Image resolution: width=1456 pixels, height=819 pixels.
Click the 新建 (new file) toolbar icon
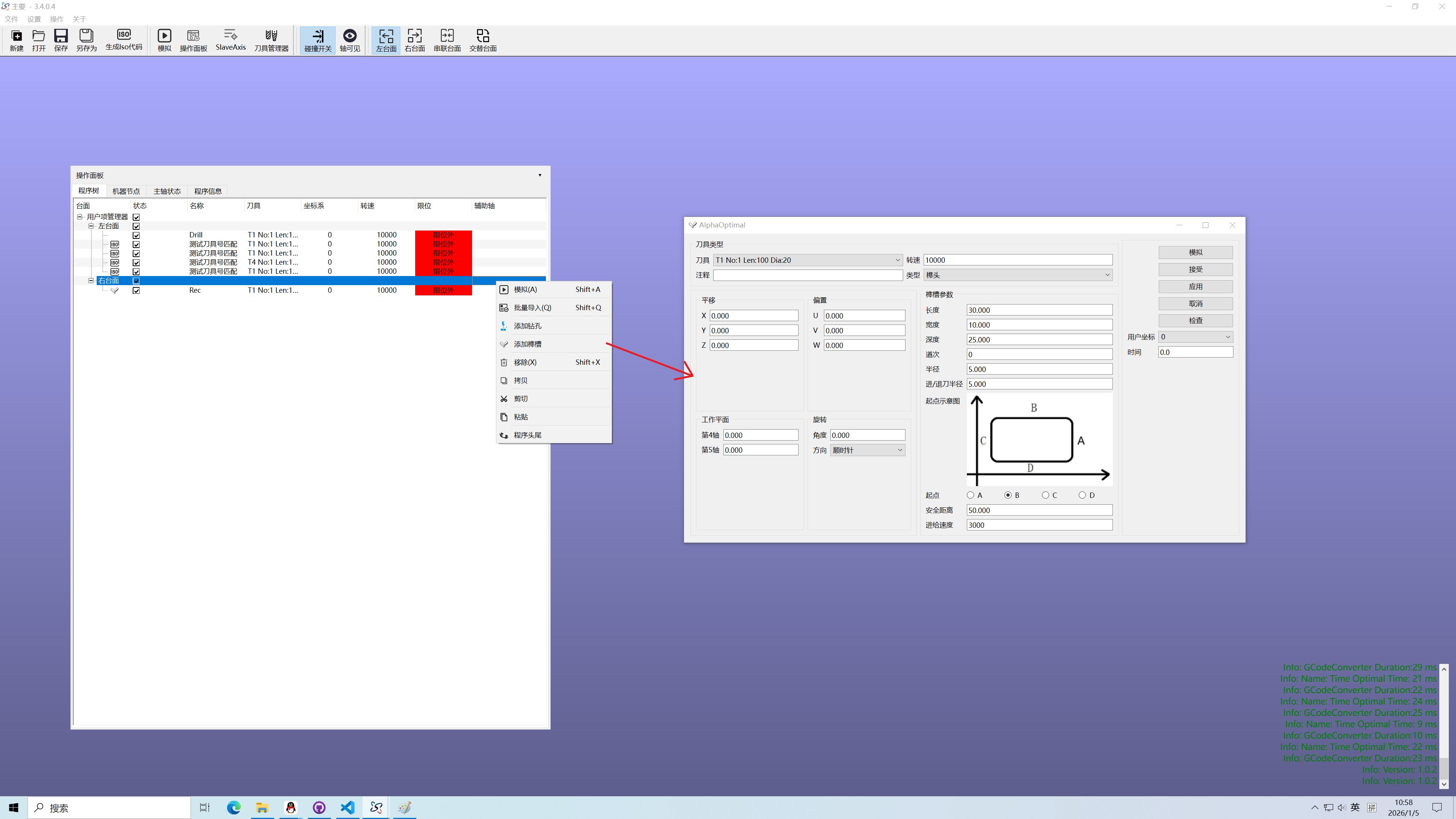click(16, 36)
